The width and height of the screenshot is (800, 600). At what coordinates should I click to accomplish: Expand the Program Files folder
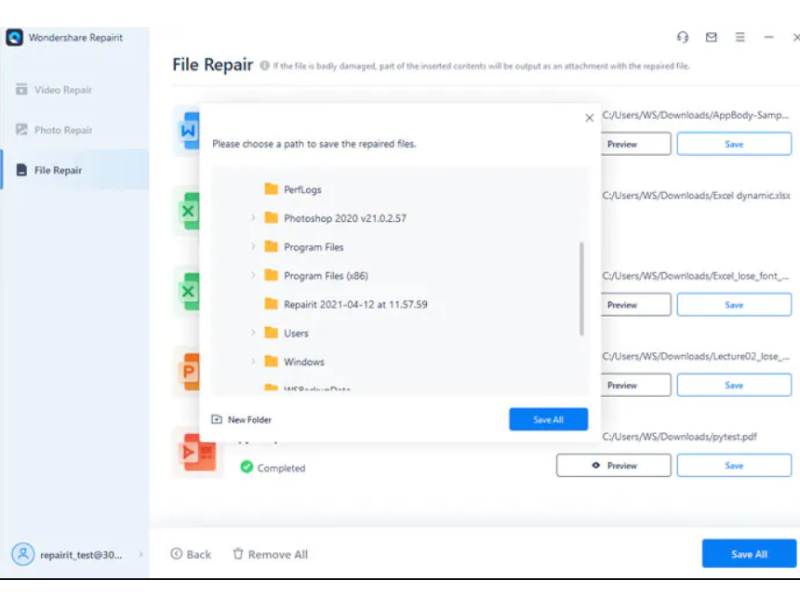click(x=253, y=246)
